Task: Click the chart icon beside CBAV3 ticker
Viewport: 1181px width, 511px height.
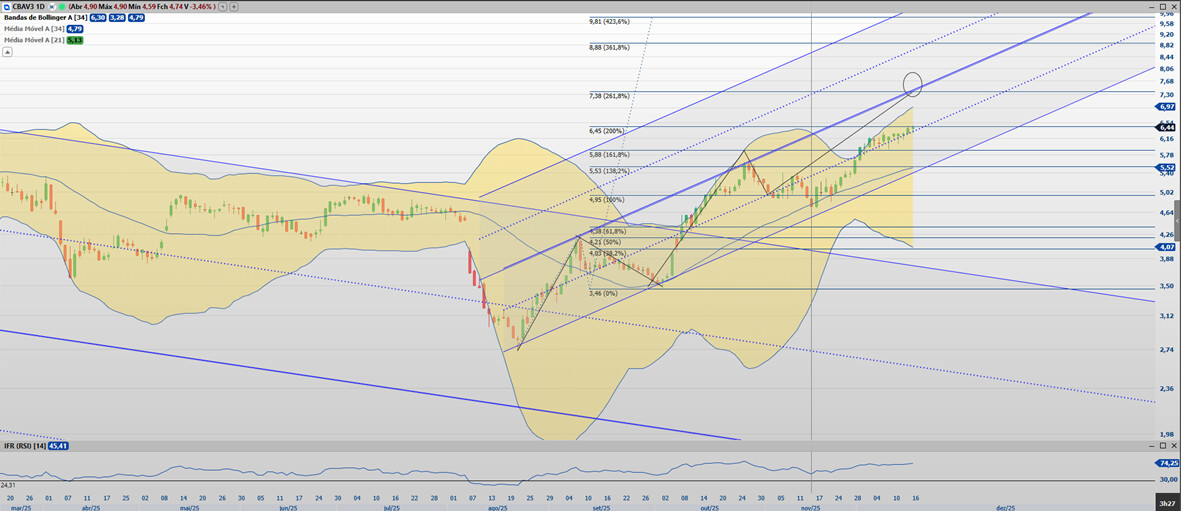Action: (x=6, y=6)
